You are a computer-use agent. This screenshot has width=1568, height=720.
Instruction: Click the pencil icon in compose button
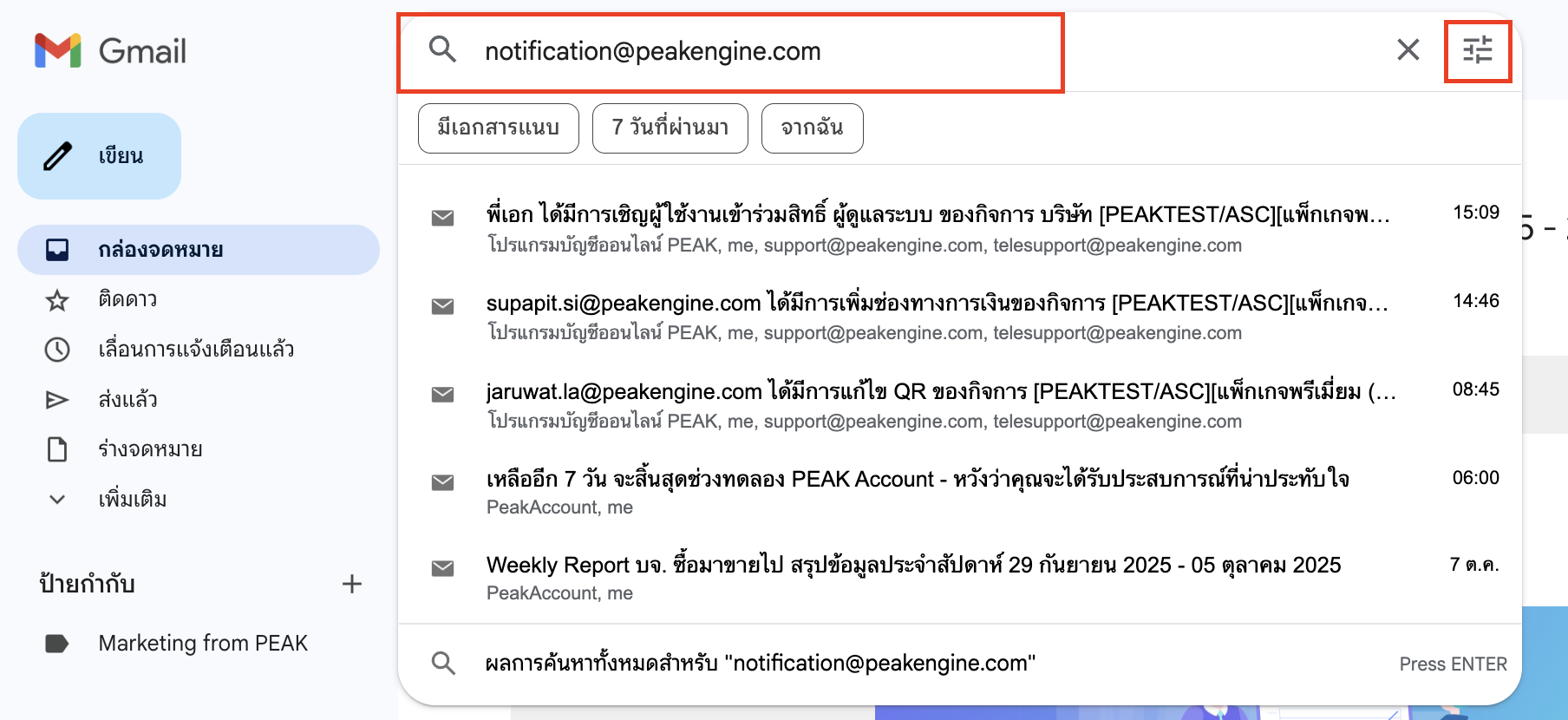[57, 156]
